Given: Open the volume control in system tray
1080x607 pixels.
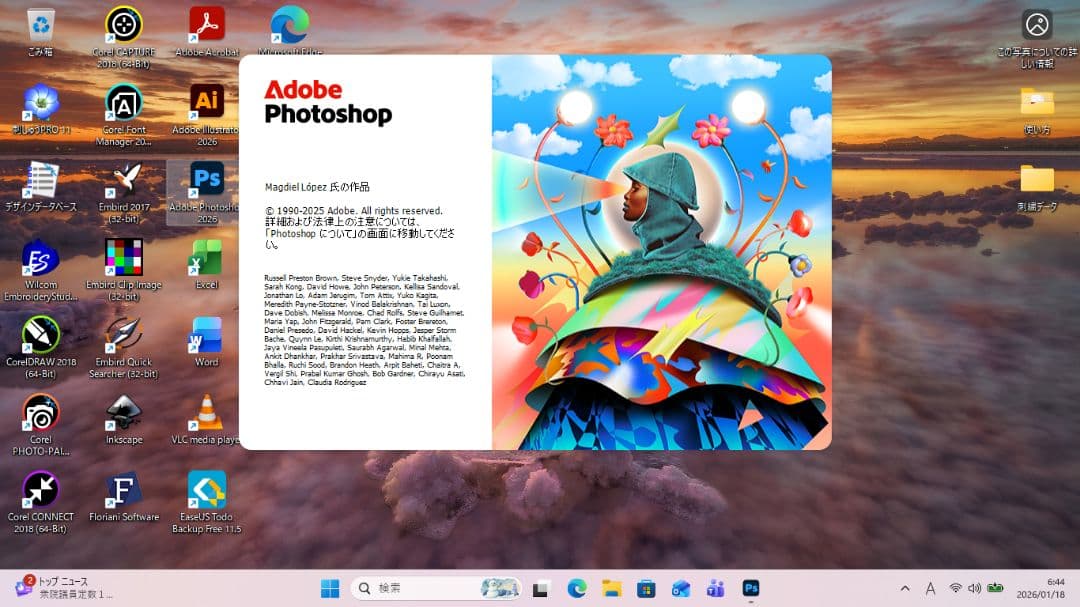Looking at the screenshot, I should (x=974, y=589).
